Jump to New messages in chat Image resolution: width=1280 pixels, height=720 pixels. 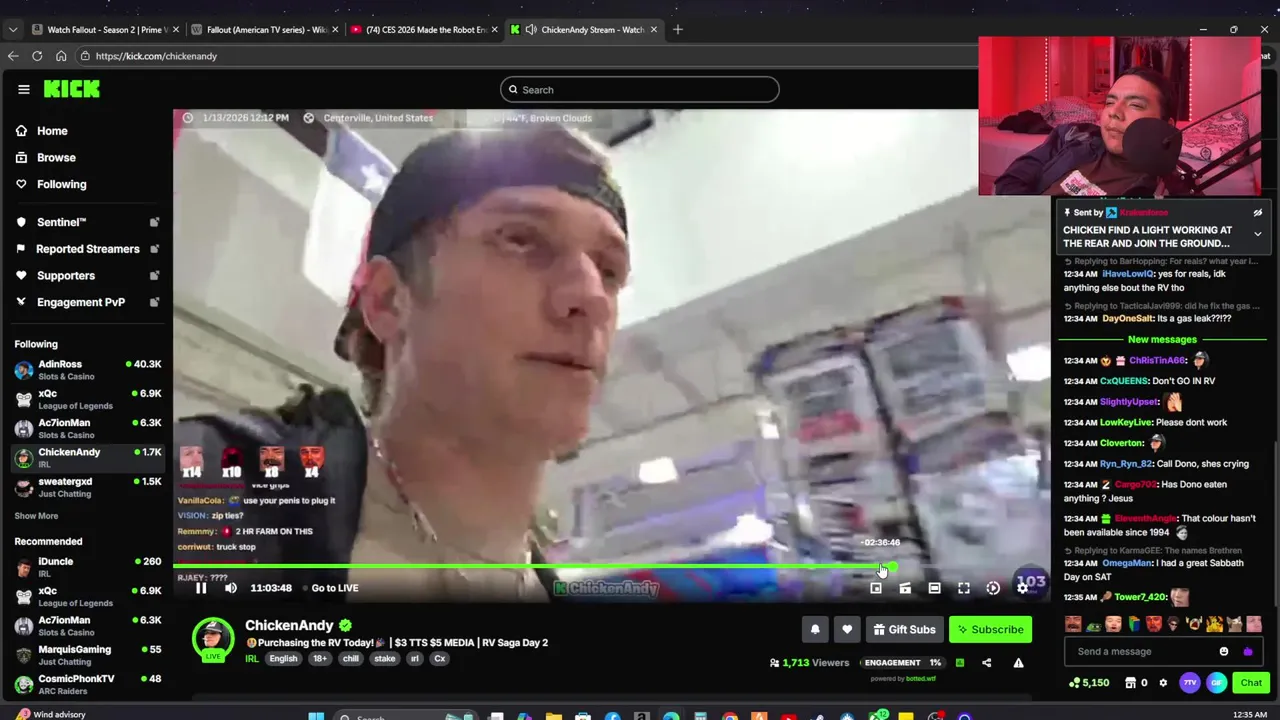pos(1162,340)
